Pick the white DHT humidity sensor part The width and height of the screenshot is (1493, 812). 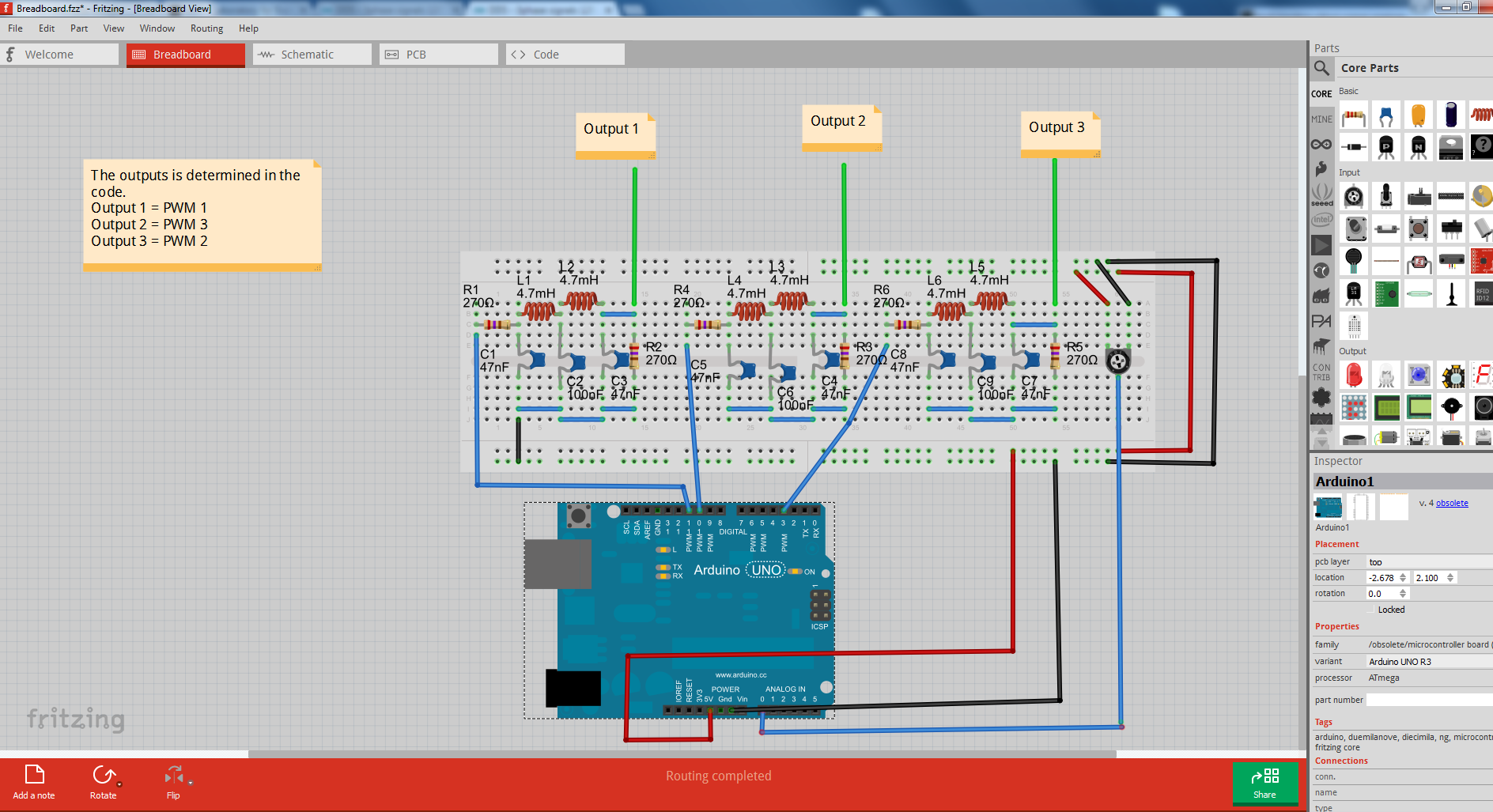coord(1354,325)
